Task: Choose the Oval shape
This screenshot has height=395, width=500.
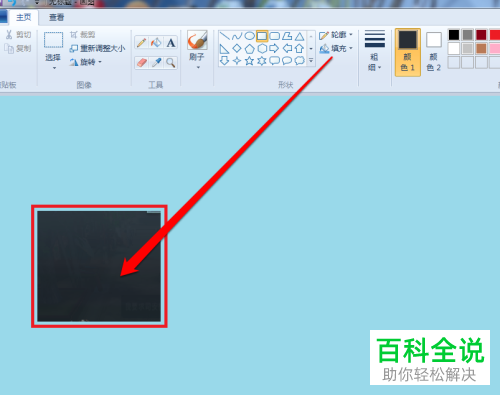Action: pos(249,36)
